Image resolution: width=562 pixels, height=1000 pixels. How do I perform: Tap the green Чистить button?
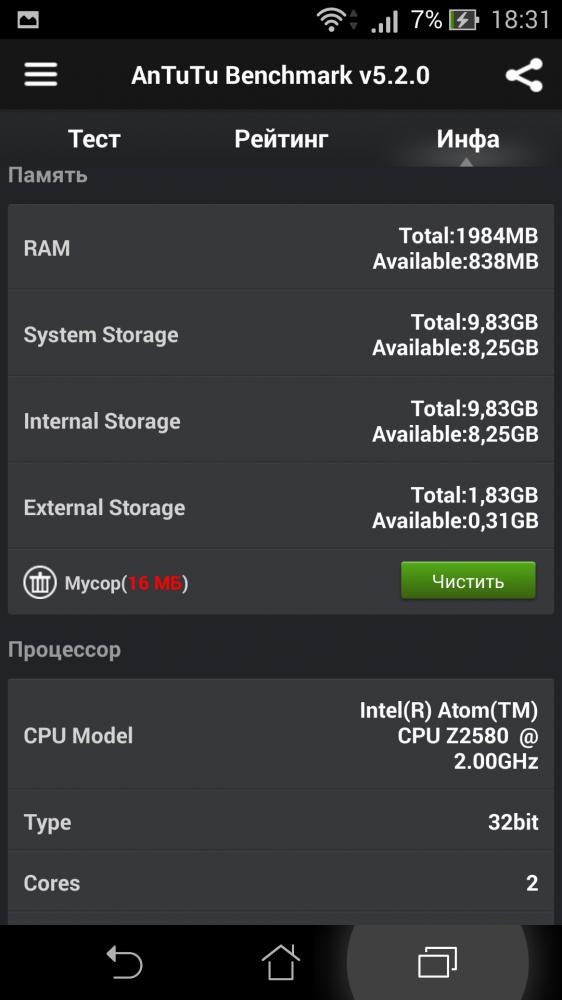[x=468, y=580]
